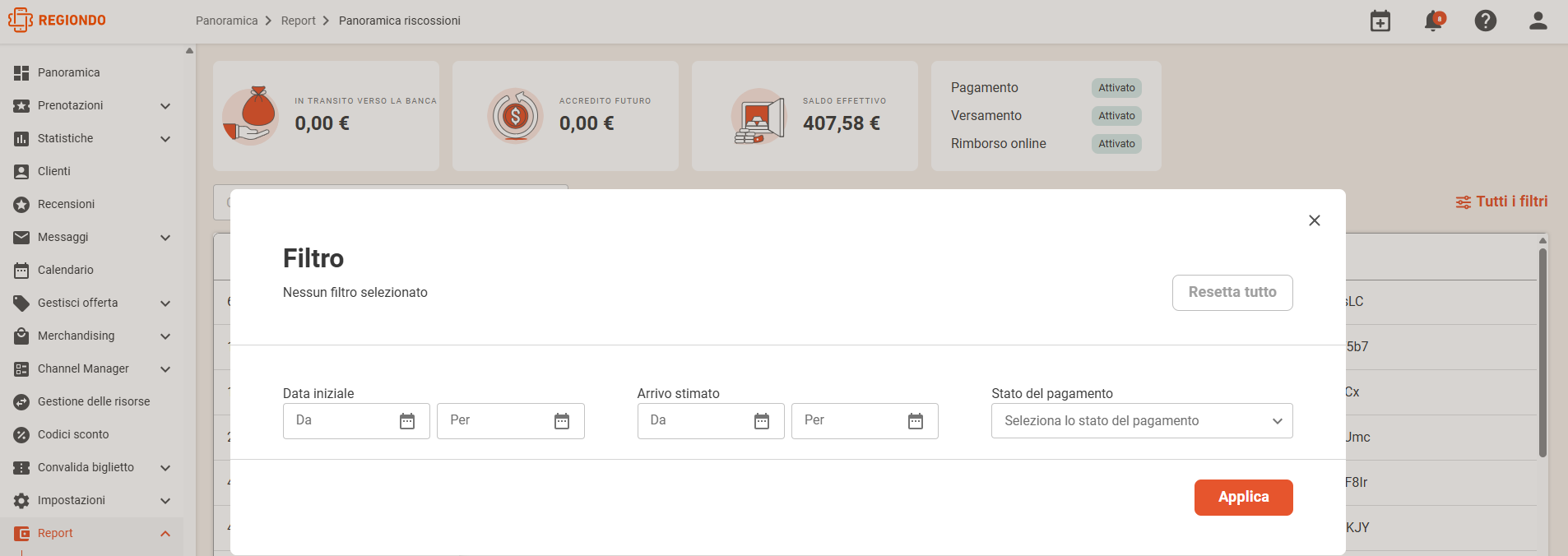Click the Applica button
This screenshot has width=1568, height=556.
click(x=1243, y=498)
